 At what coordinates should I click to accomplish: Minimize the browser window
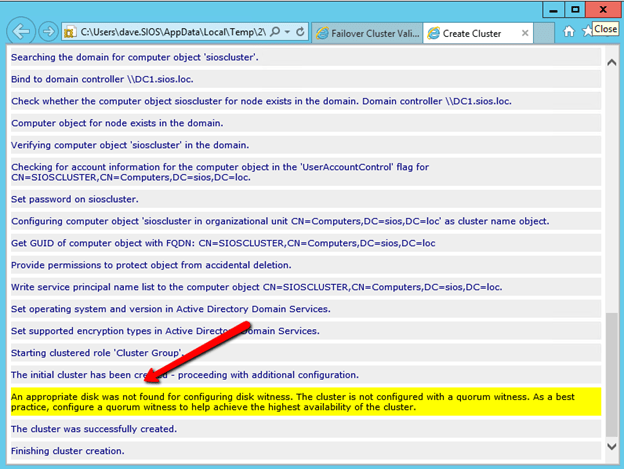pos(549,8)
